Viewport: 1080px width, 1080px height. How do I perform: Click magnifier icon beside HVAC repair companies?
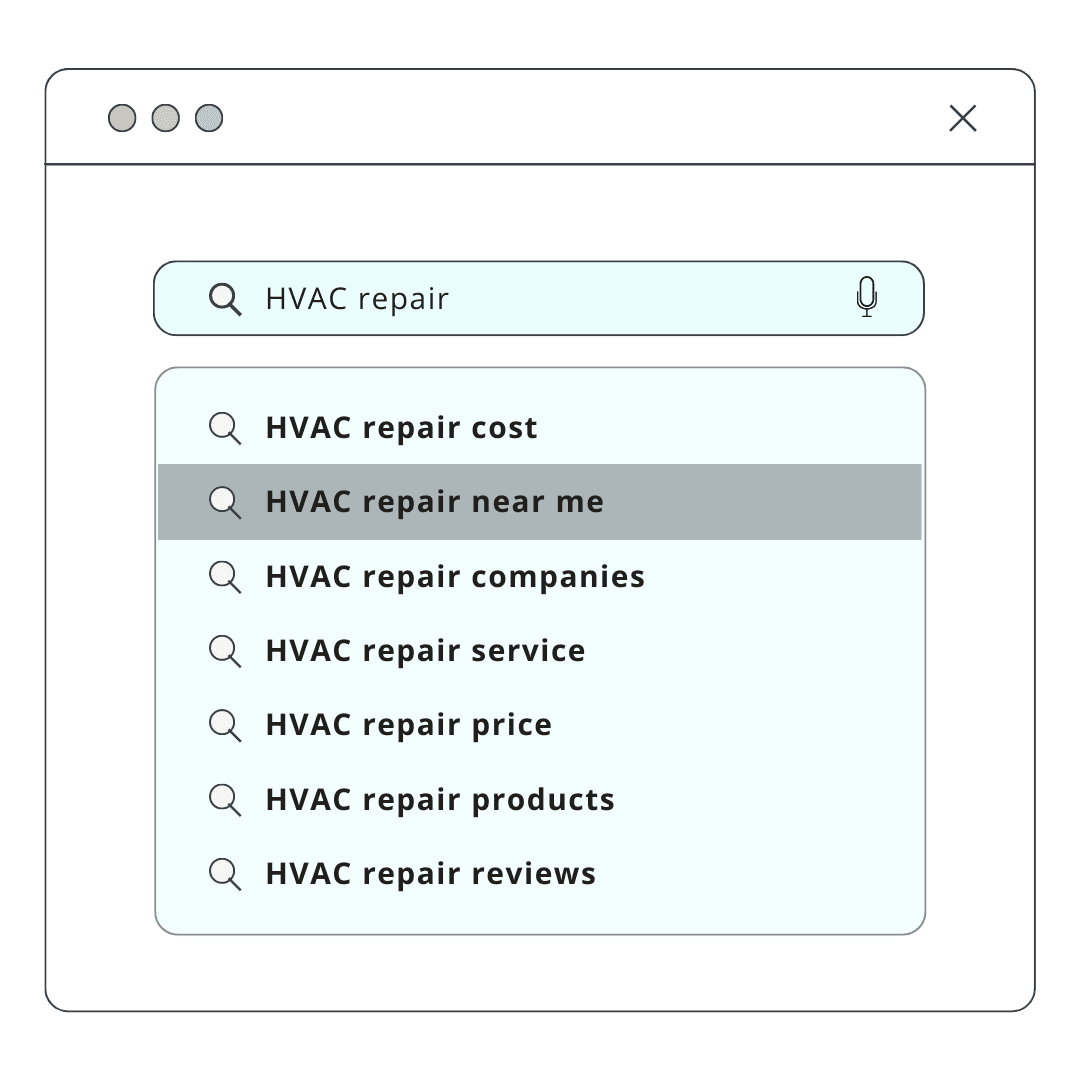(225, 577)
